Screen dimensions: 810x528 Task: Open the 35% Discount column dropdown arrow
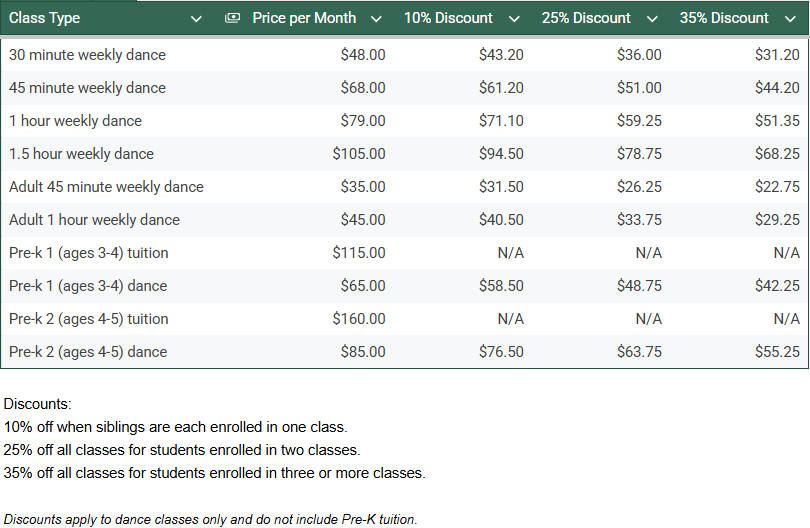(x=790, y=18)
